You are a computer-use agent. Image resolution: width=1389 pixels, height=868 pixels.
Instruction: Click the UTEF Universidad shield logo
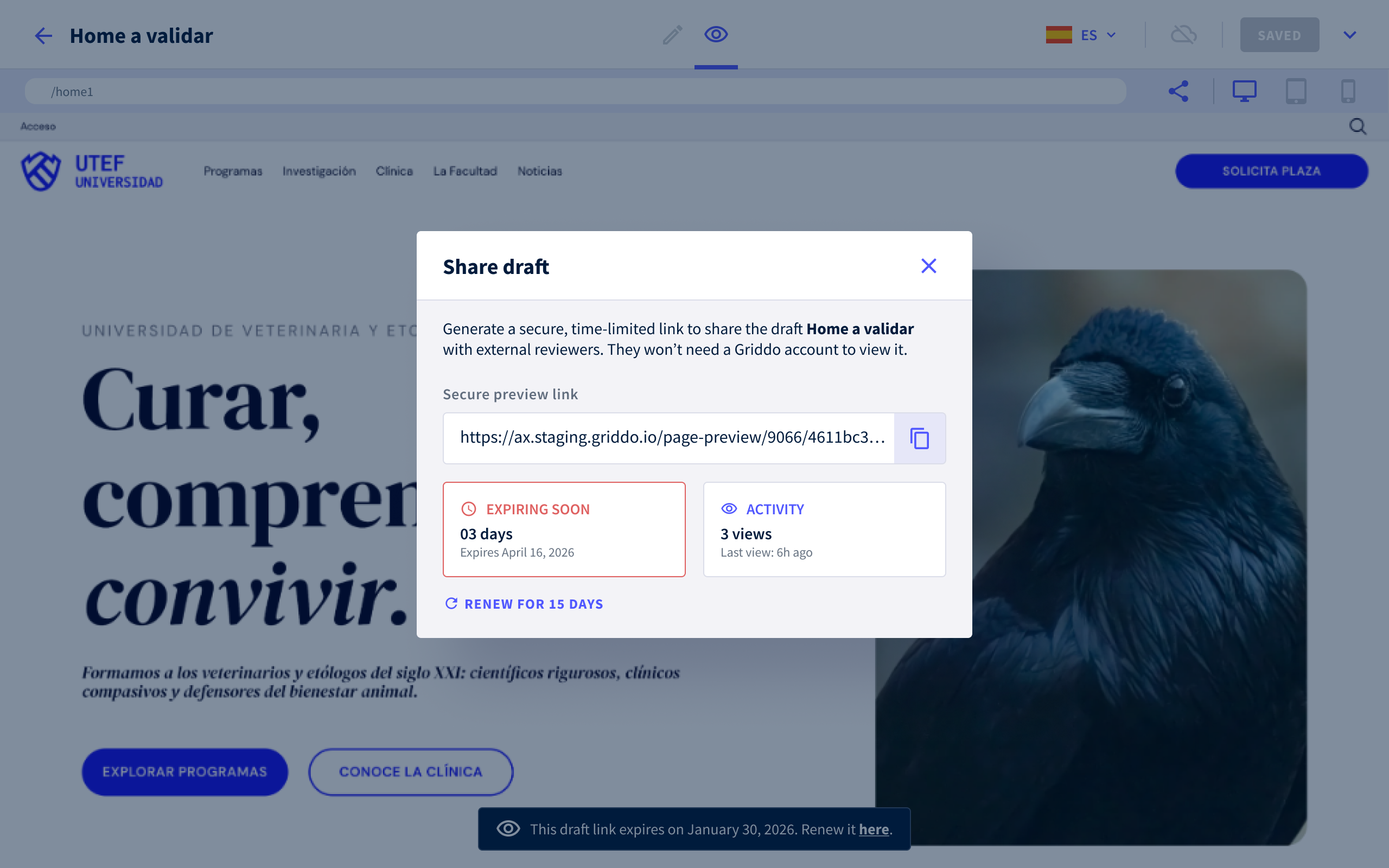pyautogui.click(x=41, y=171)
